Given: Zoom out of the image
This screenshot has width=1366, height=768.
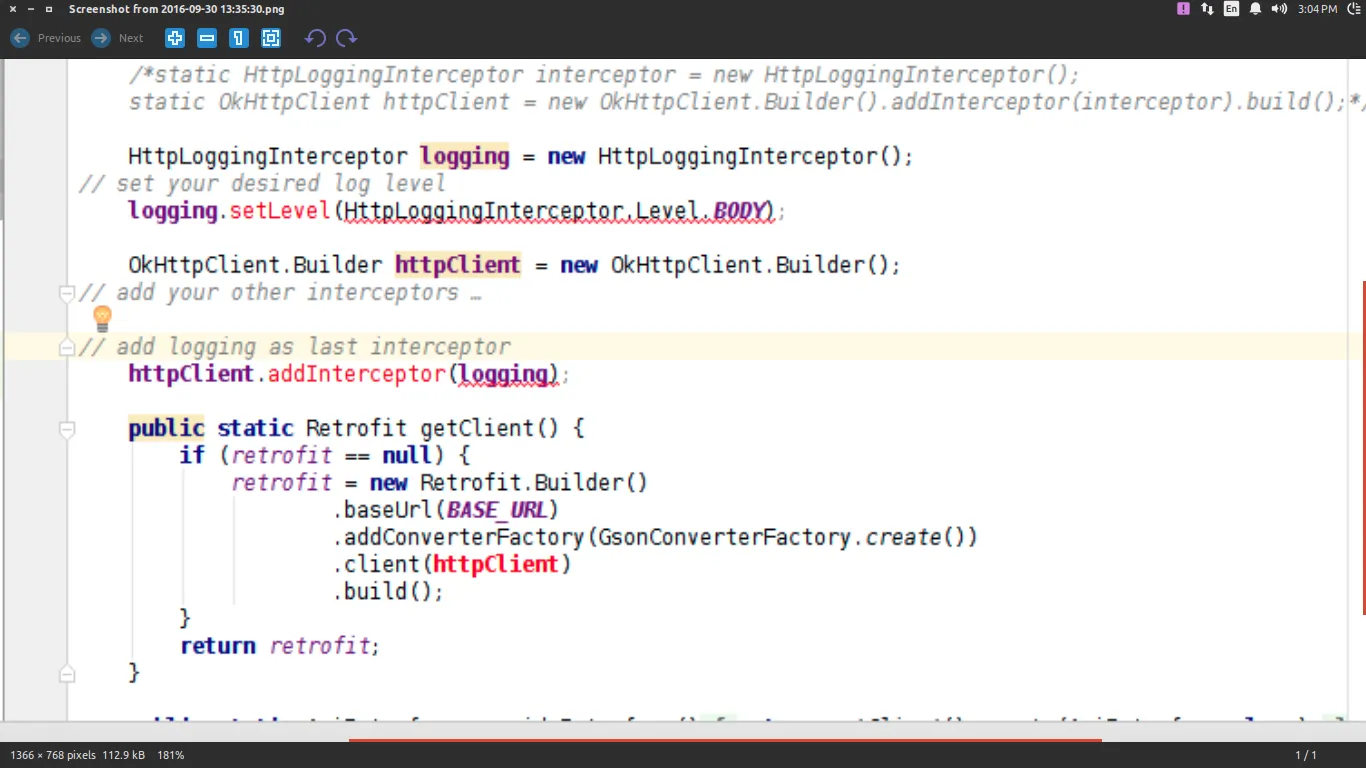Looking at the screenshot, I should [207, 38].
